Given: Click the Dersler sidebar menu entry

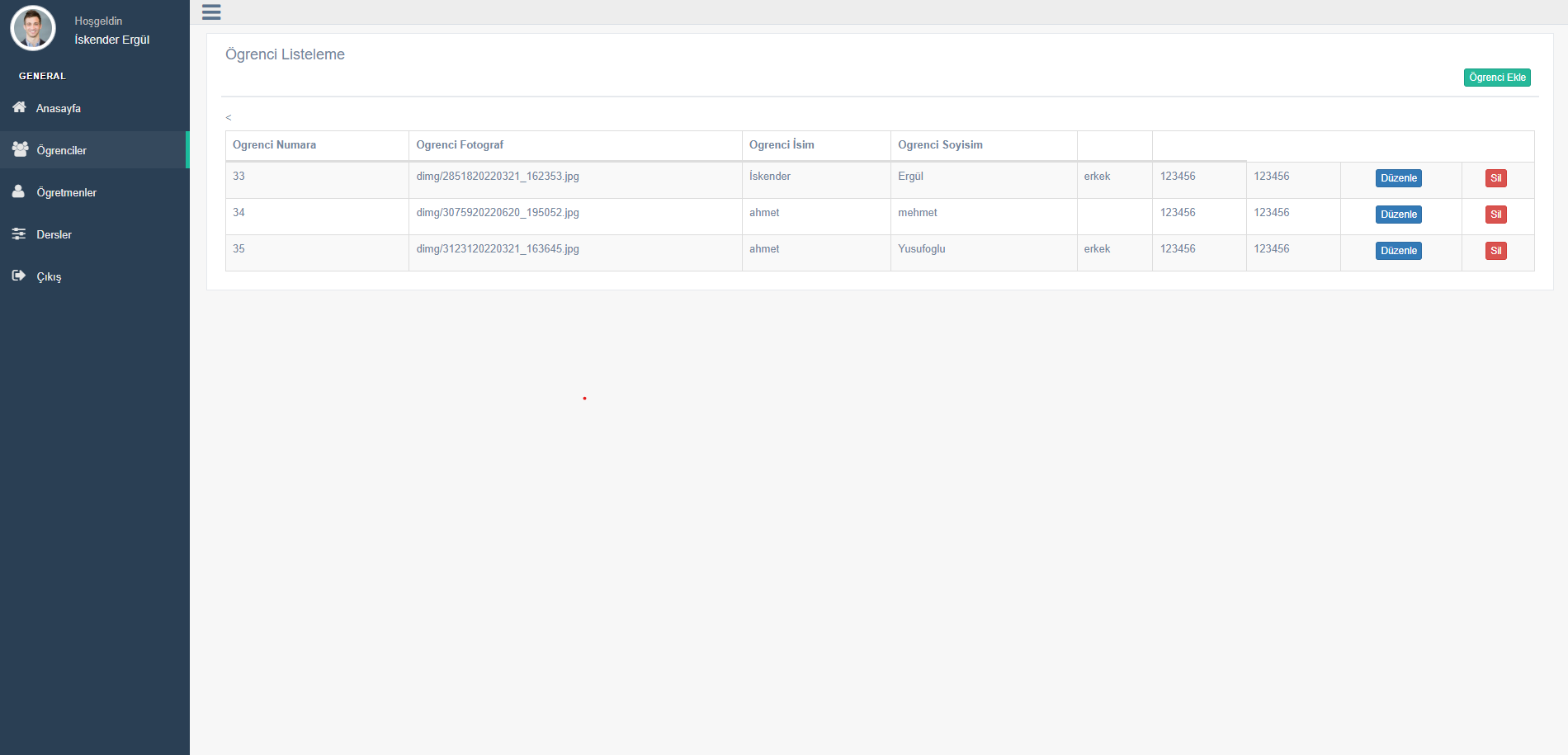Looking at the screenshot, I should point(54,234).
